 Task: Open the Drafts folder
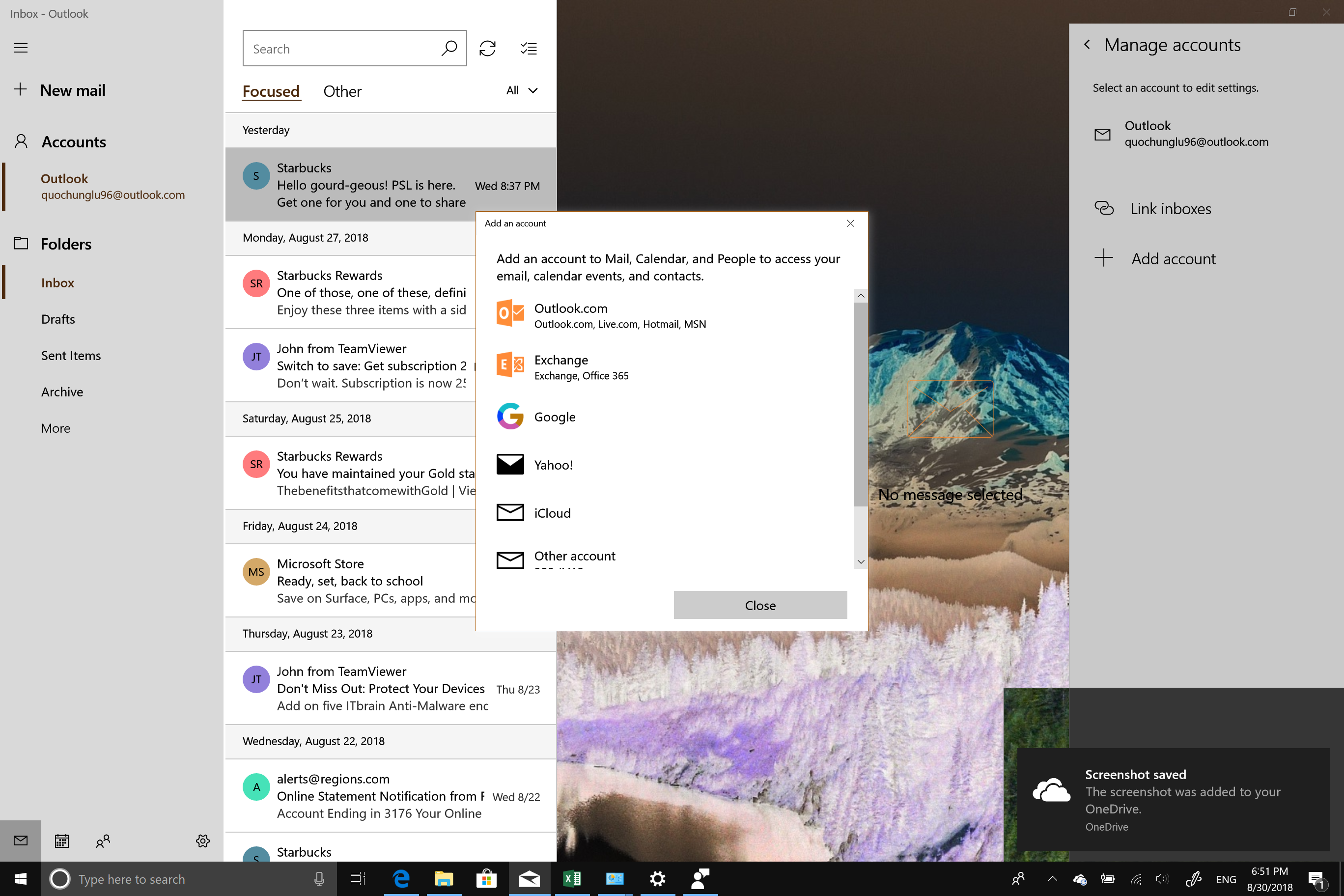pyautogui.click(x=57, y=319)
